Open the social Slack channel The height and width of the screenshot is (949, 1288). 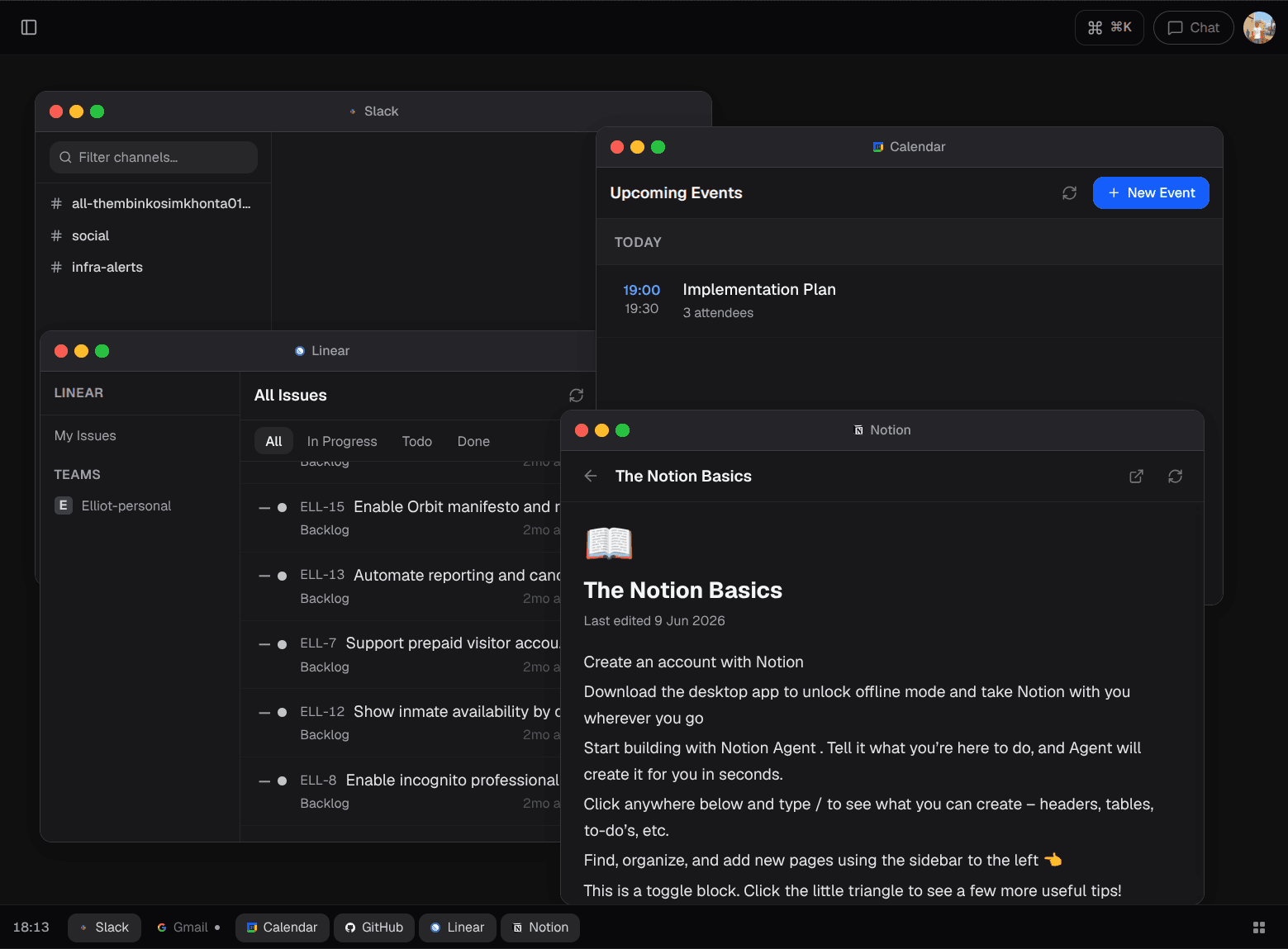[153, 235]
